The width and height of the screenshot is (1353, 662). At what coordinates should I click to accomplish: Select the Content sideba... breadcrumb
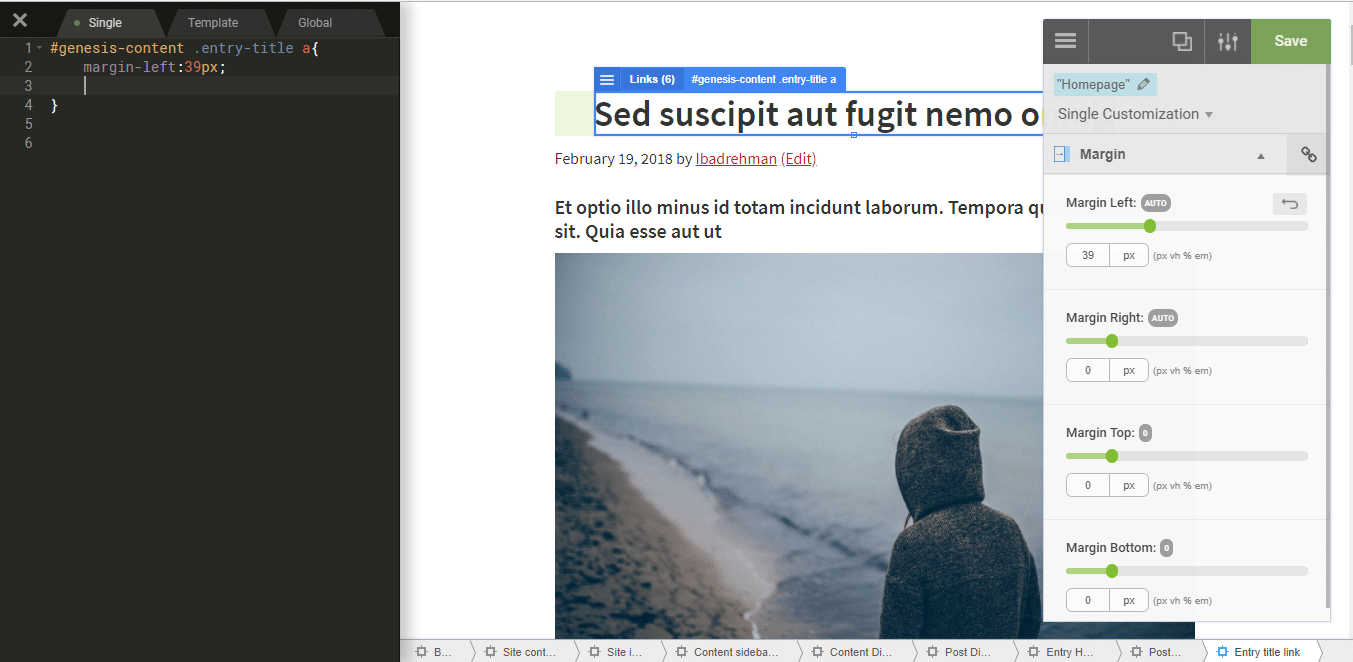click(729, 652)
